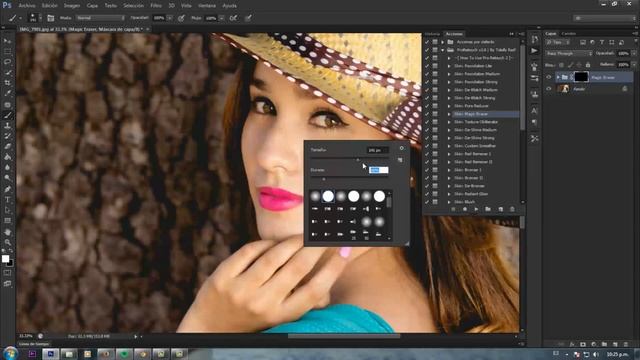Toggle checkmark for Skin: Bronzer I action

[427, 170]
